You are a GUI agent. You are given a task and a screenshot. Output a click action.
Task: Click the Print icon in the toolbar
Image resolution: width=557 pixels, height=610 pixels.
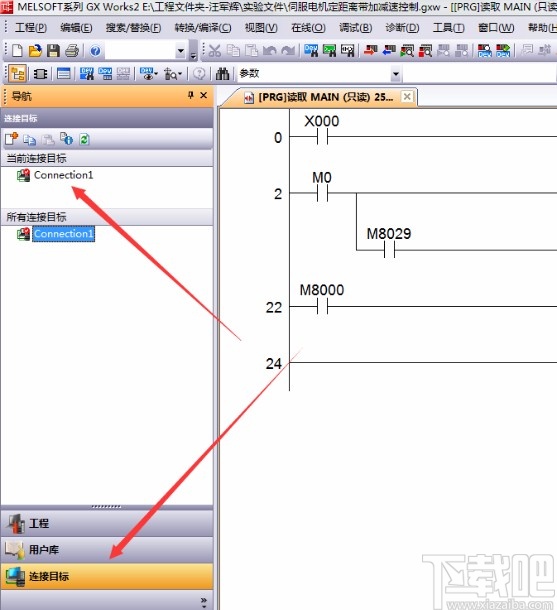coord(72,51)
